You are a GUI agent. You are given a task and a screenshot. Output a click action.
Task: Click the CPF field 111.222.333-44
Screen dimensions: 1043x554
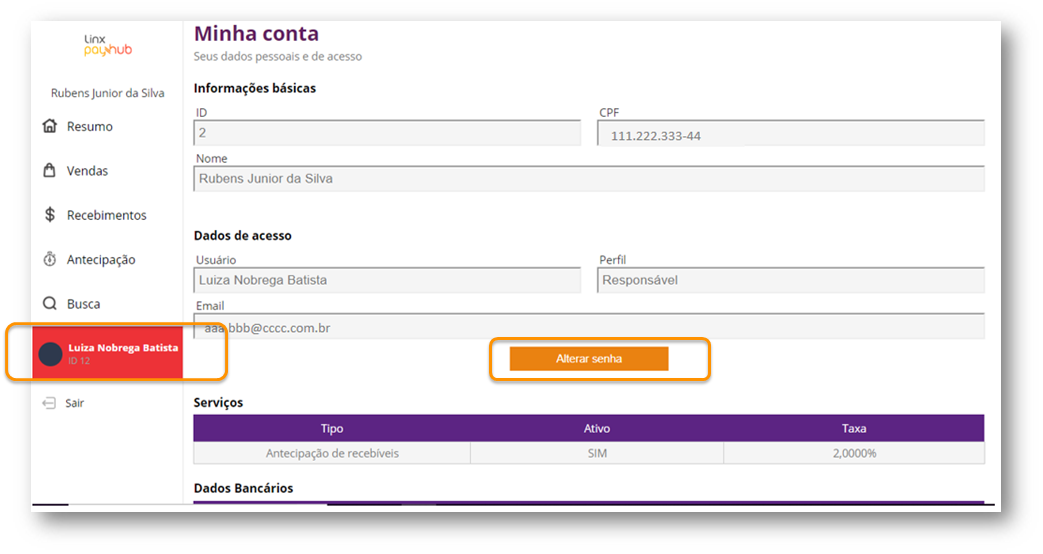click(x=791, y=133)
